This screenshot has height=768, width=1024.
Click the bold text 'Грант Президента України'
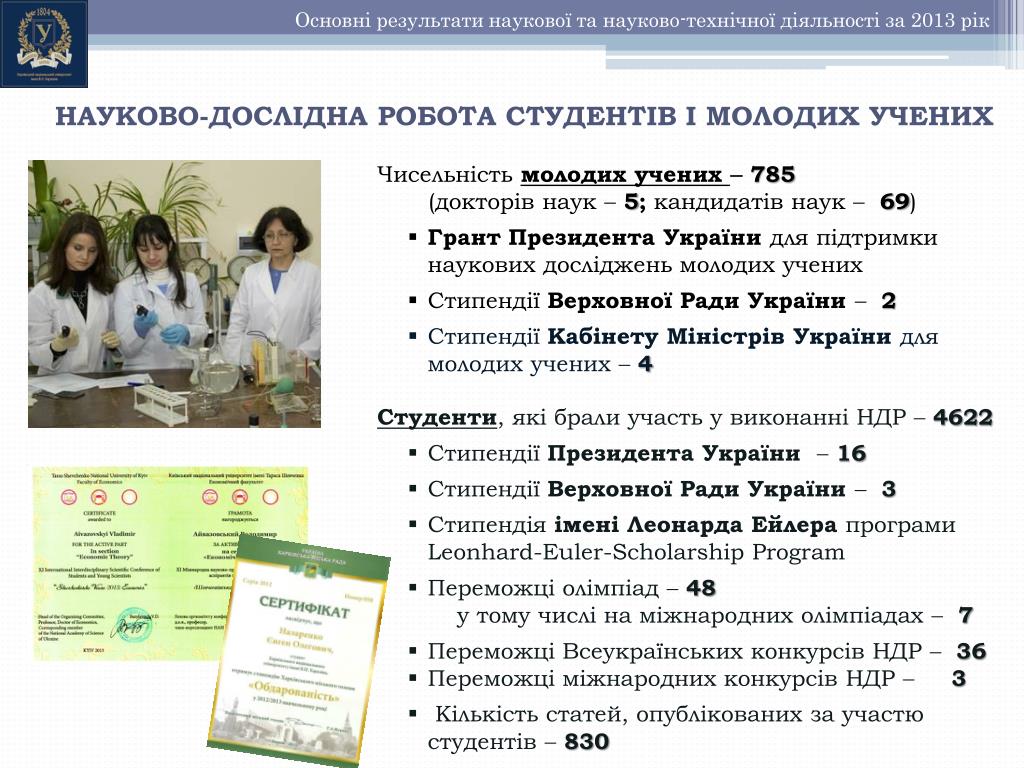click(x=594, y=238)
